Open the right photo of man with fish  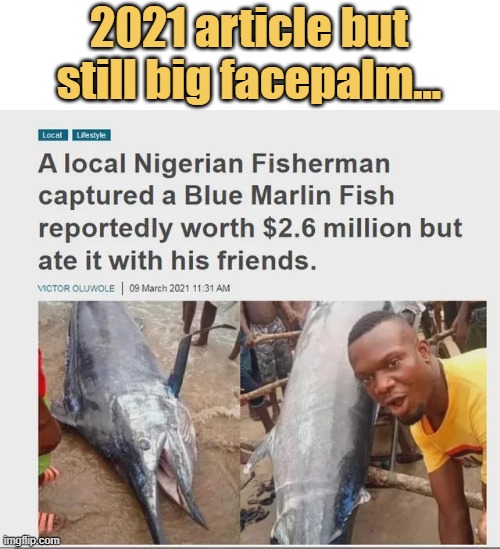(x=363, y=422)
